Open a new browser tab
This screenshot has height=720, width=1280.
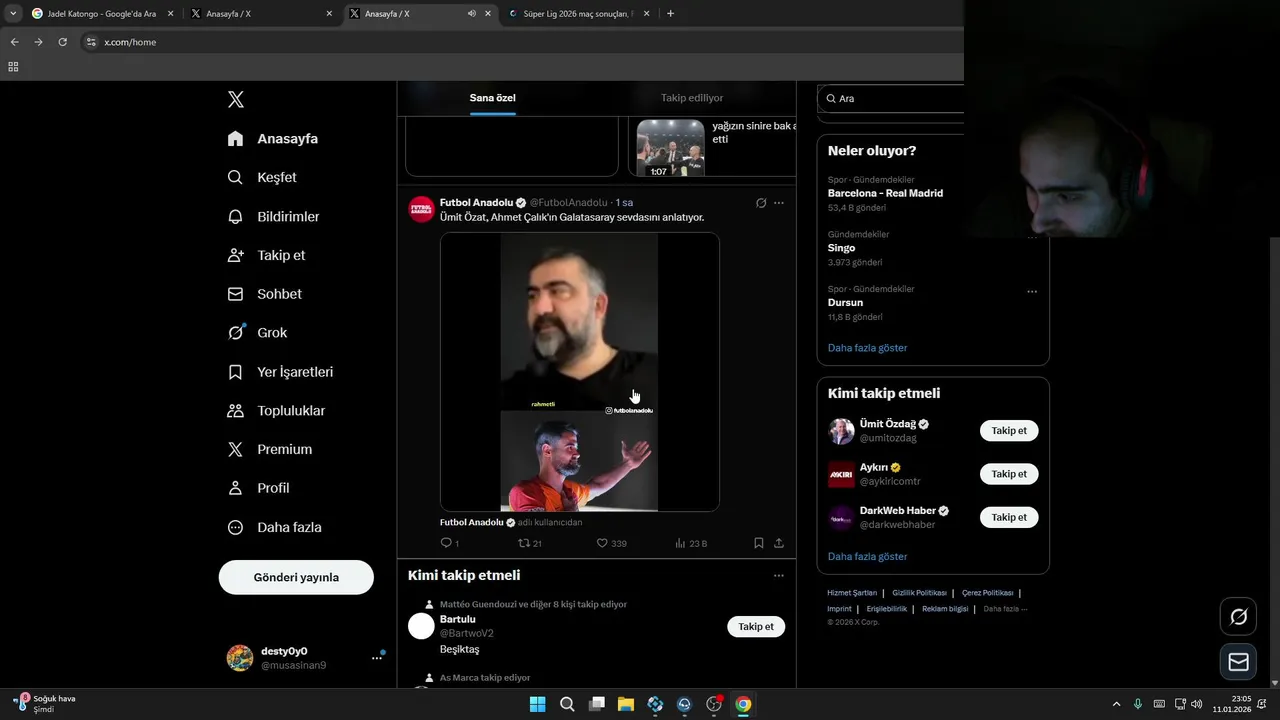click(670, 14)
